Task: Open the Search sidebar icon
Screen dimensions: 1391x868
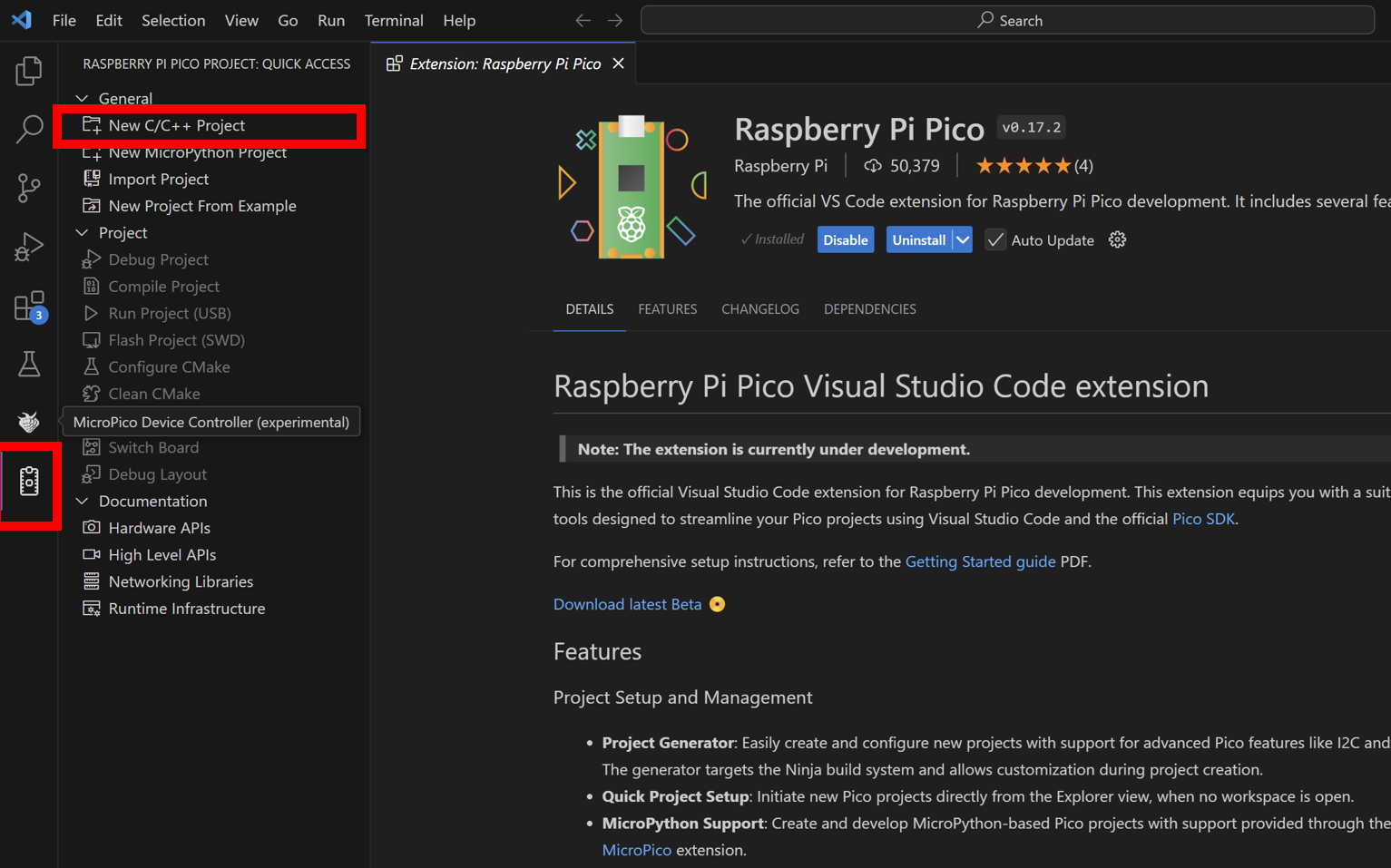Action: pos(28,130)
